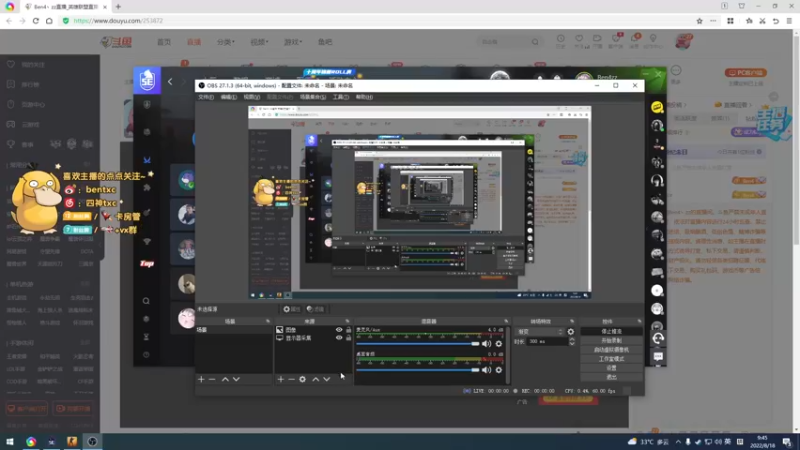Image resolution: width=800 pixels, height=450 pixels.
Task: Open the 场景集合(S) menu in OBS
Action: tap(313, 97)
